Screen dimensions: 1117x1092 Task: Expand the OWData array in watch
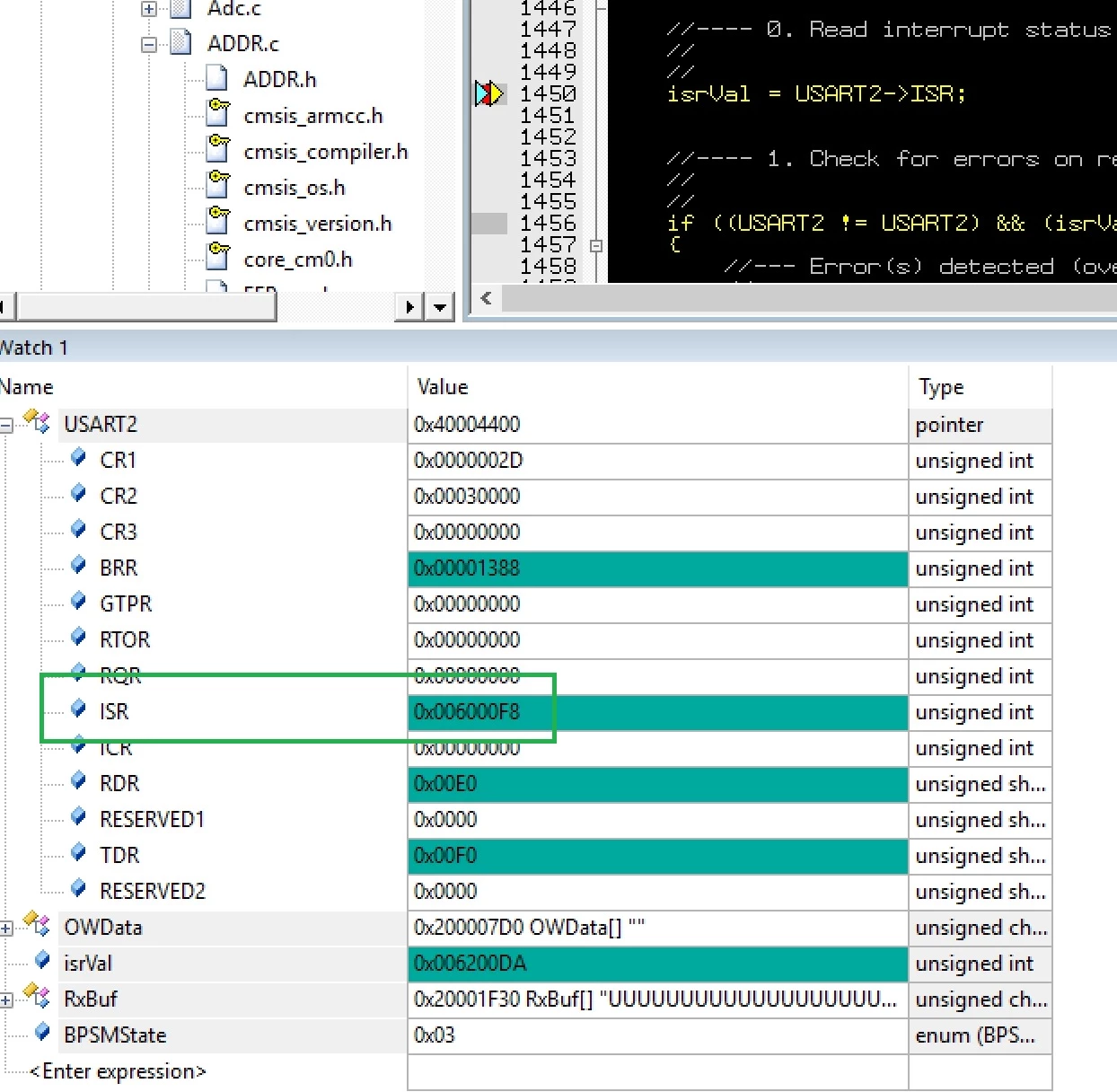[5, 928]
